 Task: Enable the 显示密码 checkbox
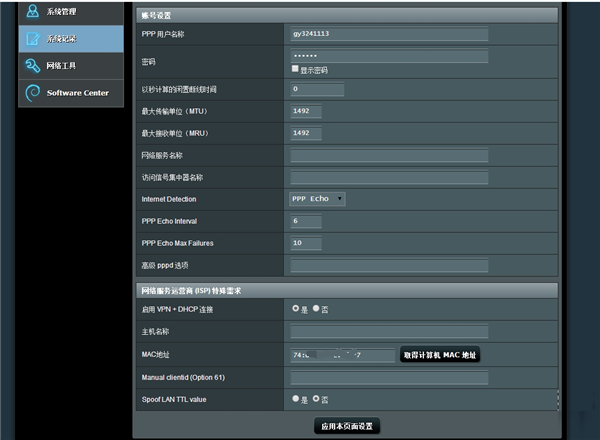coord(295,70)
